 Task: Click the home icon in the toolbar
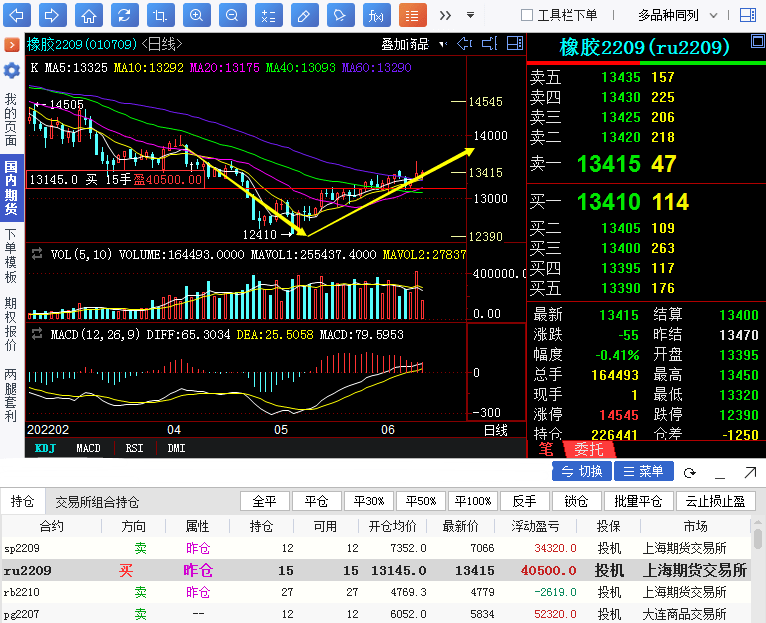(89, 15)
